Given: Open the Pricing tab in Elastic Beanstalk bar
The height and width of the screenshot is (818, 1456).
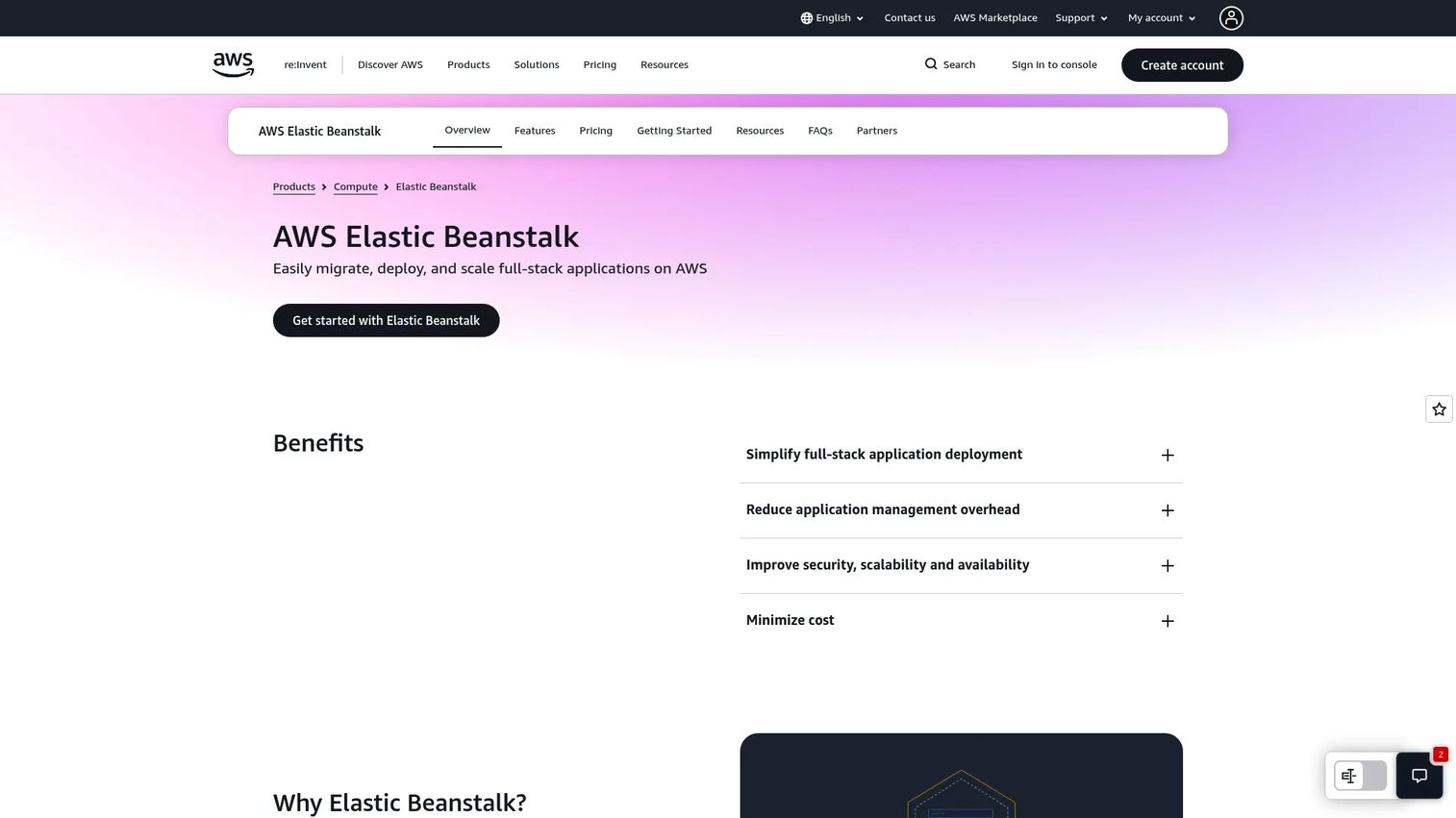Looking at the screenshot, I should 595,131.
